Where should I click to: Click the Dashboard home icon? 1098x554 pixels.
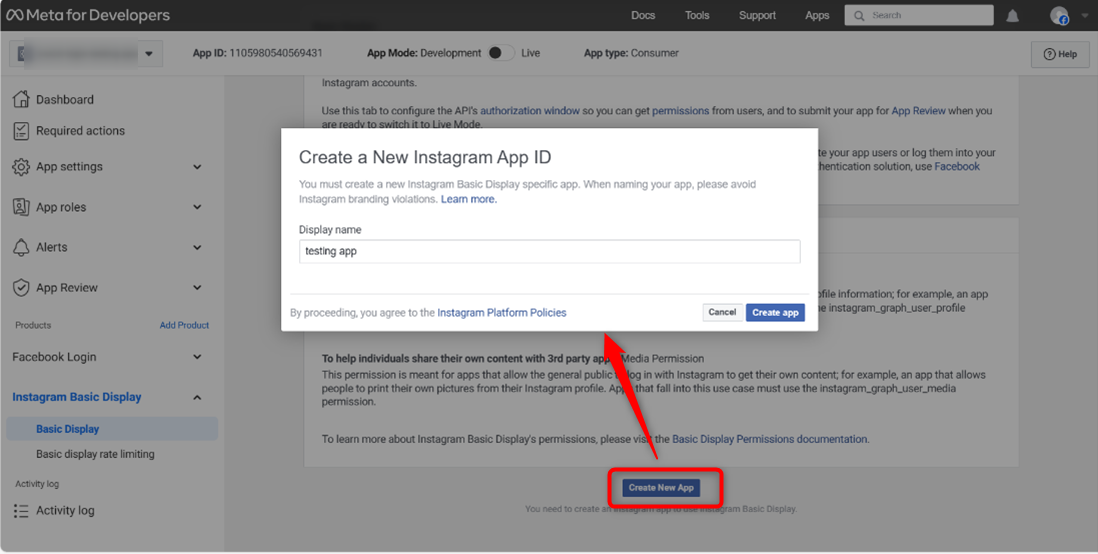click(x=20, y=99)
